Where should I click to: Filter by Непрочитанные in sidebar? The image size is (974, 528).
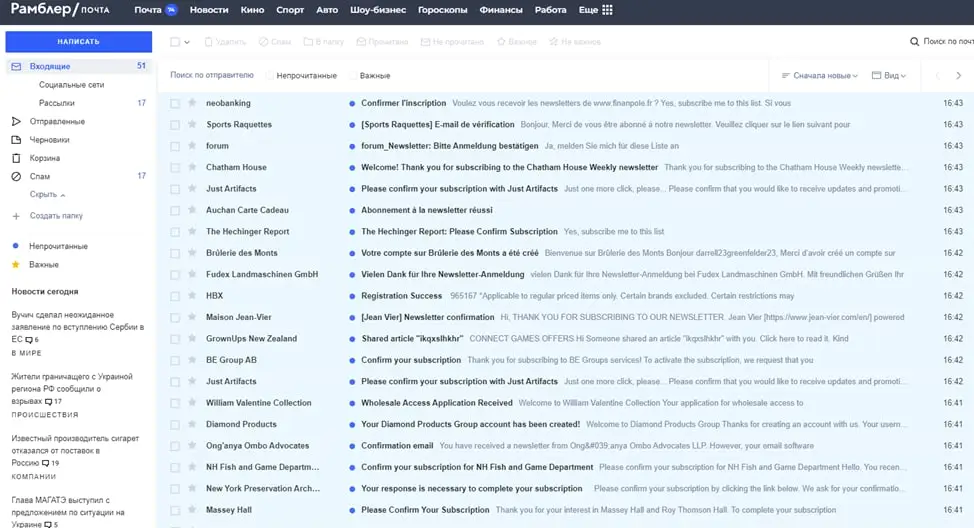[58, 246]
